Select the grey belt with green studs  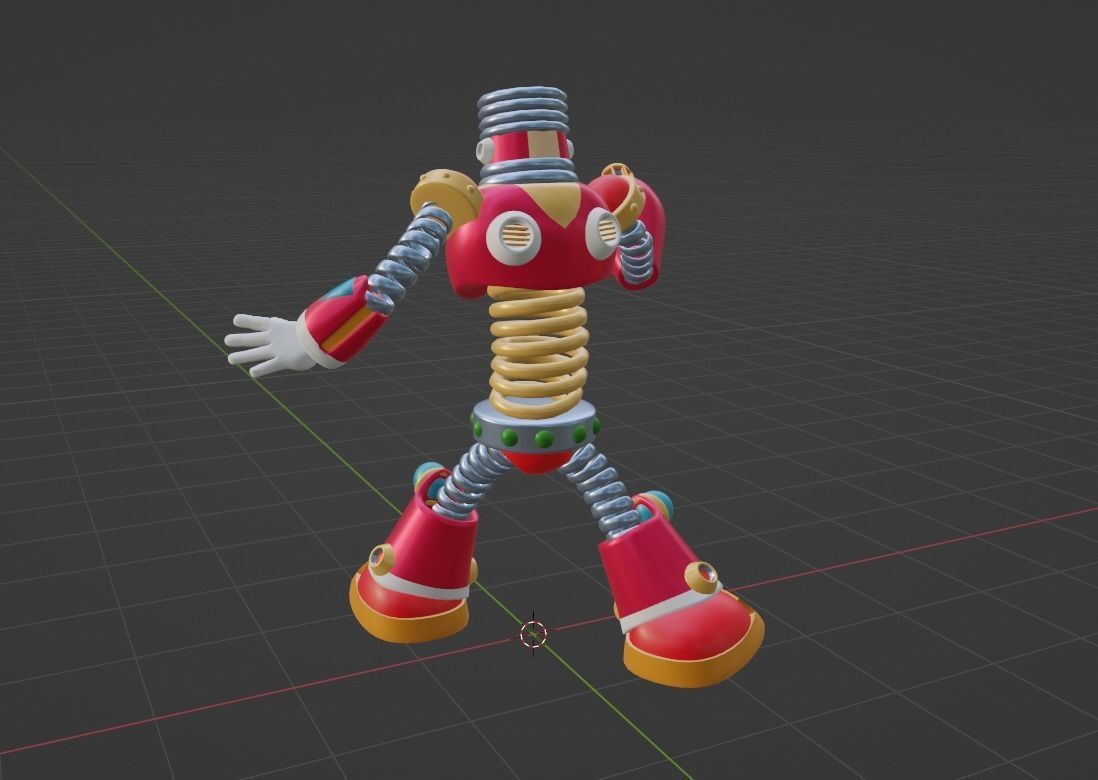coord(535,425)
